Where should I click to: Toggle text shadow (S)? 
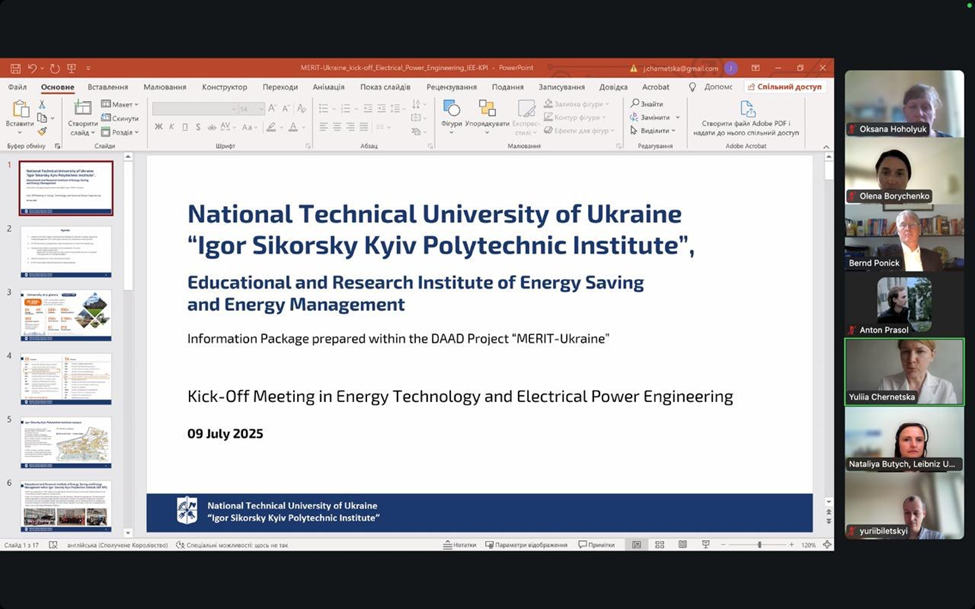(198, 127)
